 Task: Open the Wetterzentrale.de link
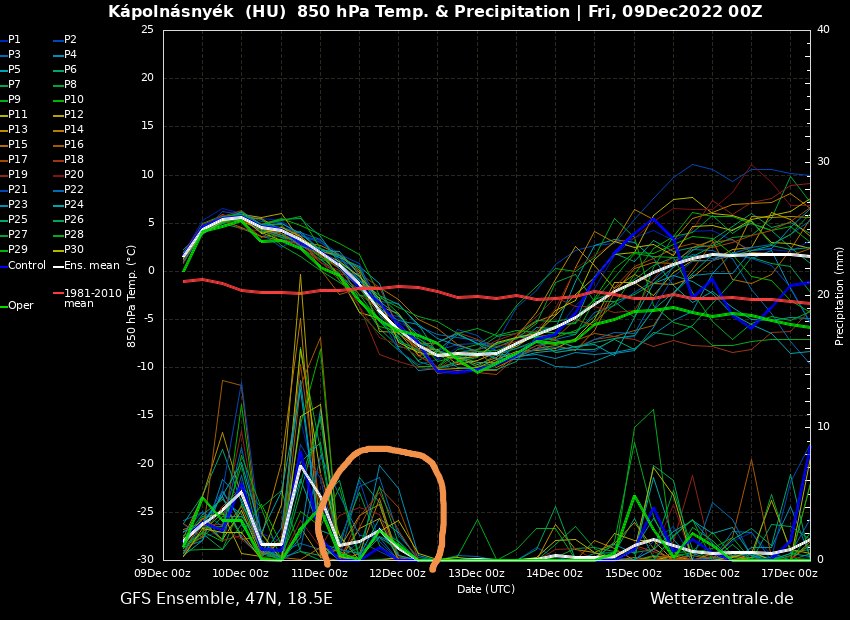(721, 599)
